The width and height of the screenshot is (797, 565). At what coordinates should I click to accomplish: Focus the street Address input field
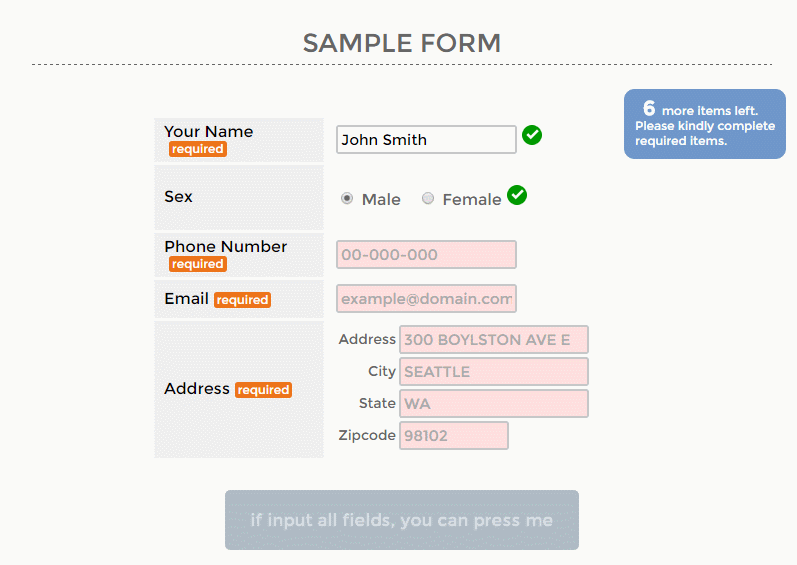click(494, 339)
